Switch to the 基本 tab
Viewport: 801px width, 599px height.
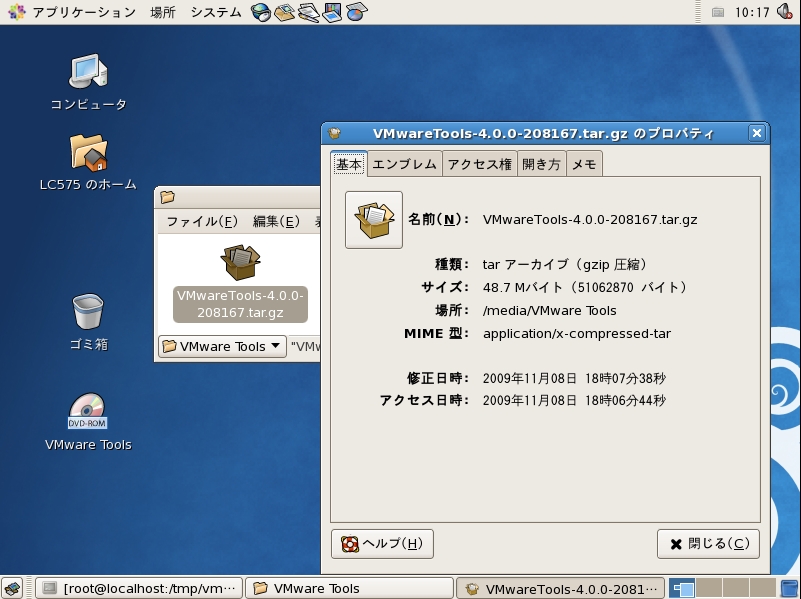pos(349,164)
